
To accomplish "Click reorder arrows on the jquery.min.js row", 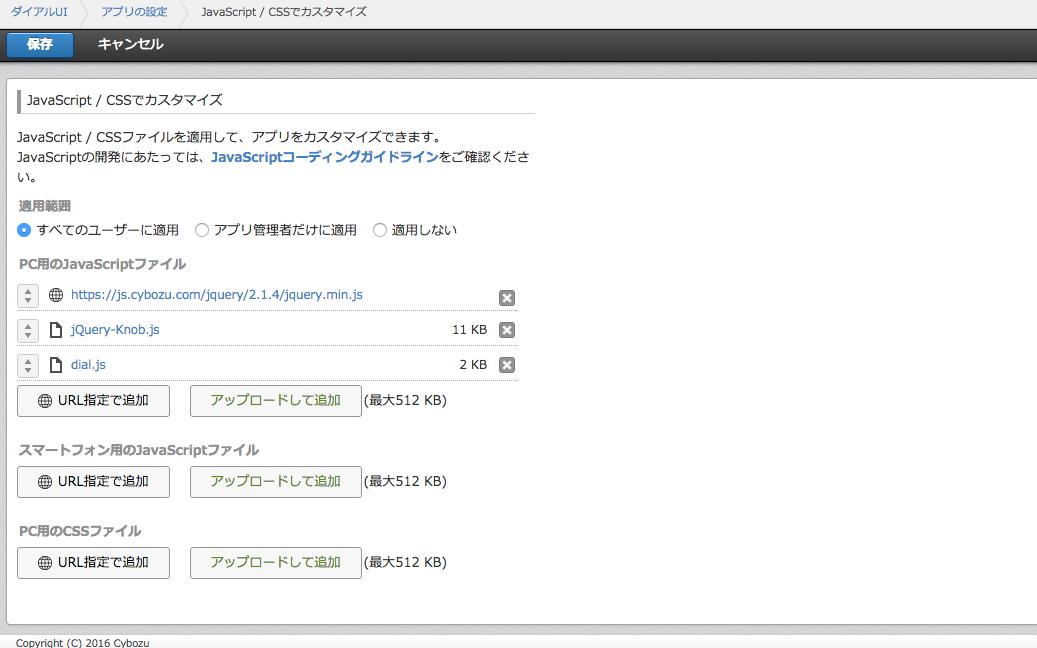I will pos(27,296).
